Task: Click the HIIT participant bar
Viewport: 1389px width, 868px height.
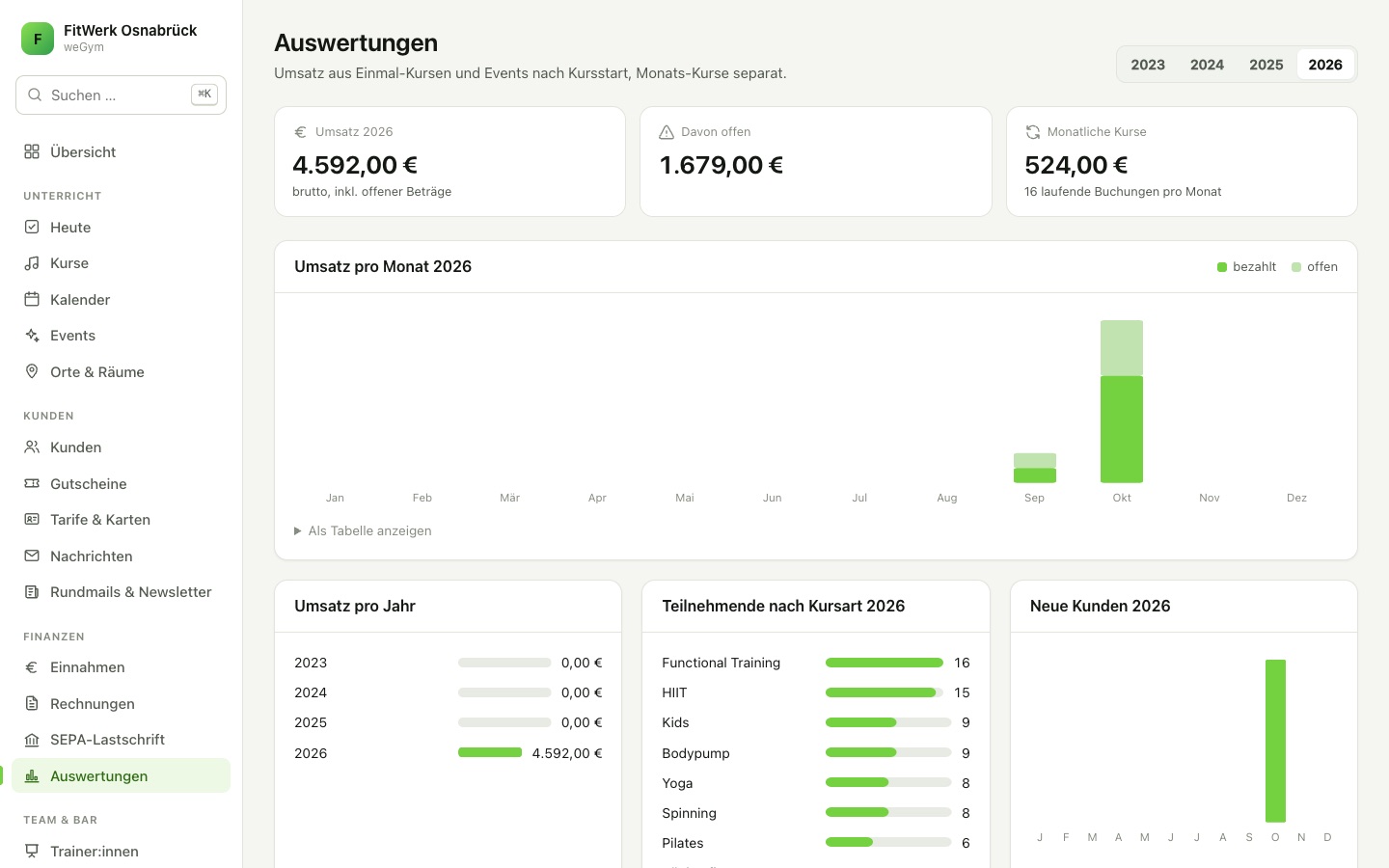Action: (885, 692)
